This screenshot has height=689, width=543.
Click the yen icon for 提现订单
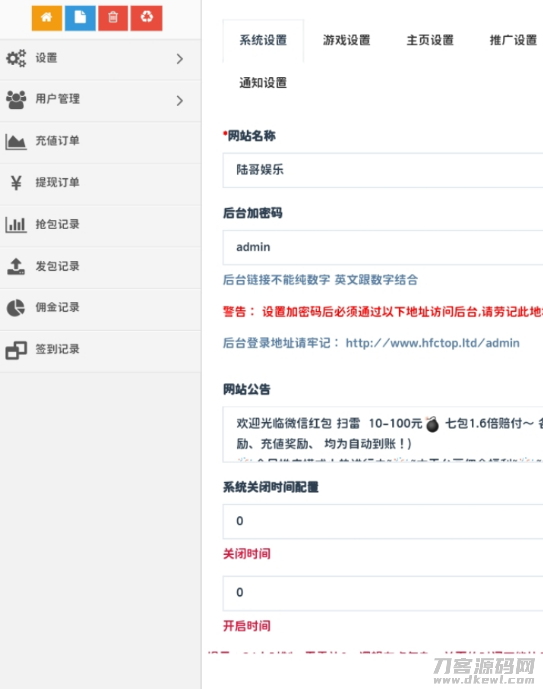click(16, 182)
